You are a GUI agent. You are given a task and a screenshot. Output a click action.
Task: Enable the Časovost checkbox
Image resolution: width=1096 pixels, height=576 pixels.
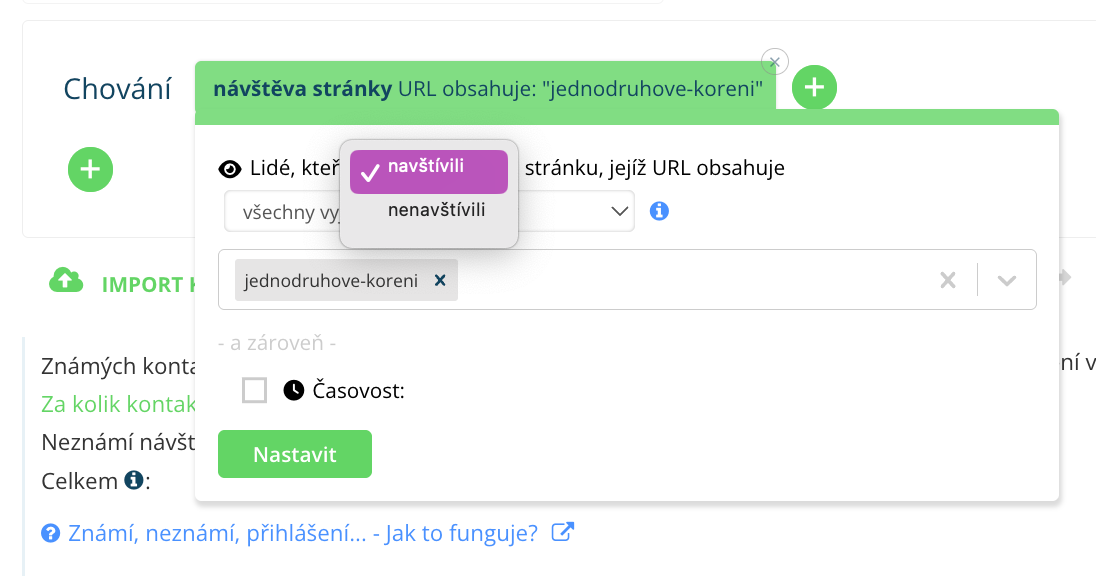coord(255,390)
